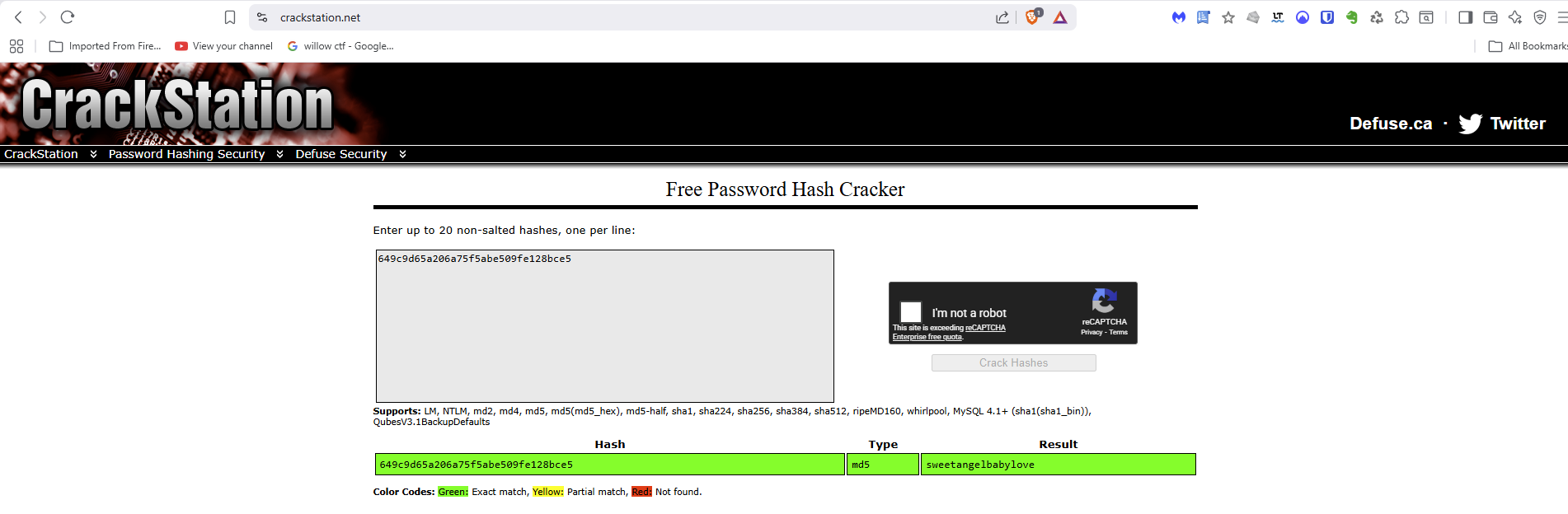Image resolution: width=1568 pixels, height=514 pixels.
Task: Expand the Defuse Security menu chevron
Action: [402, 154]
